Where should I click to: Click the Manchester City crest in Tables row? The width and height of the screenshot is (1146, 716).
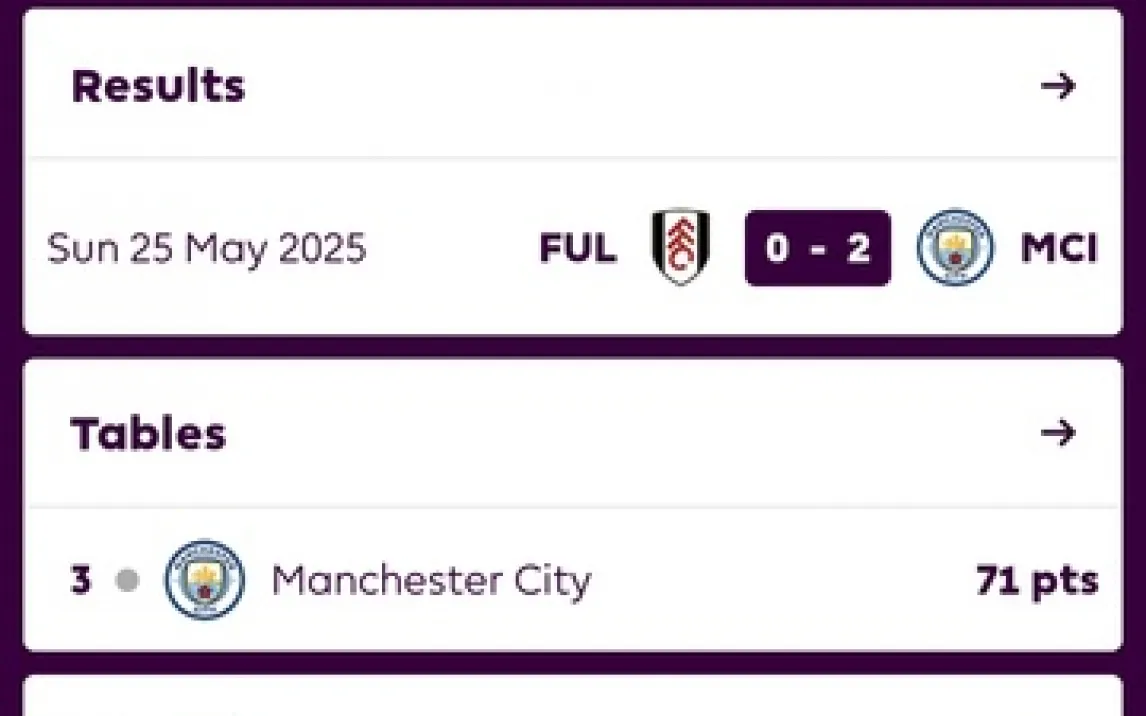[x=204, y=580]
